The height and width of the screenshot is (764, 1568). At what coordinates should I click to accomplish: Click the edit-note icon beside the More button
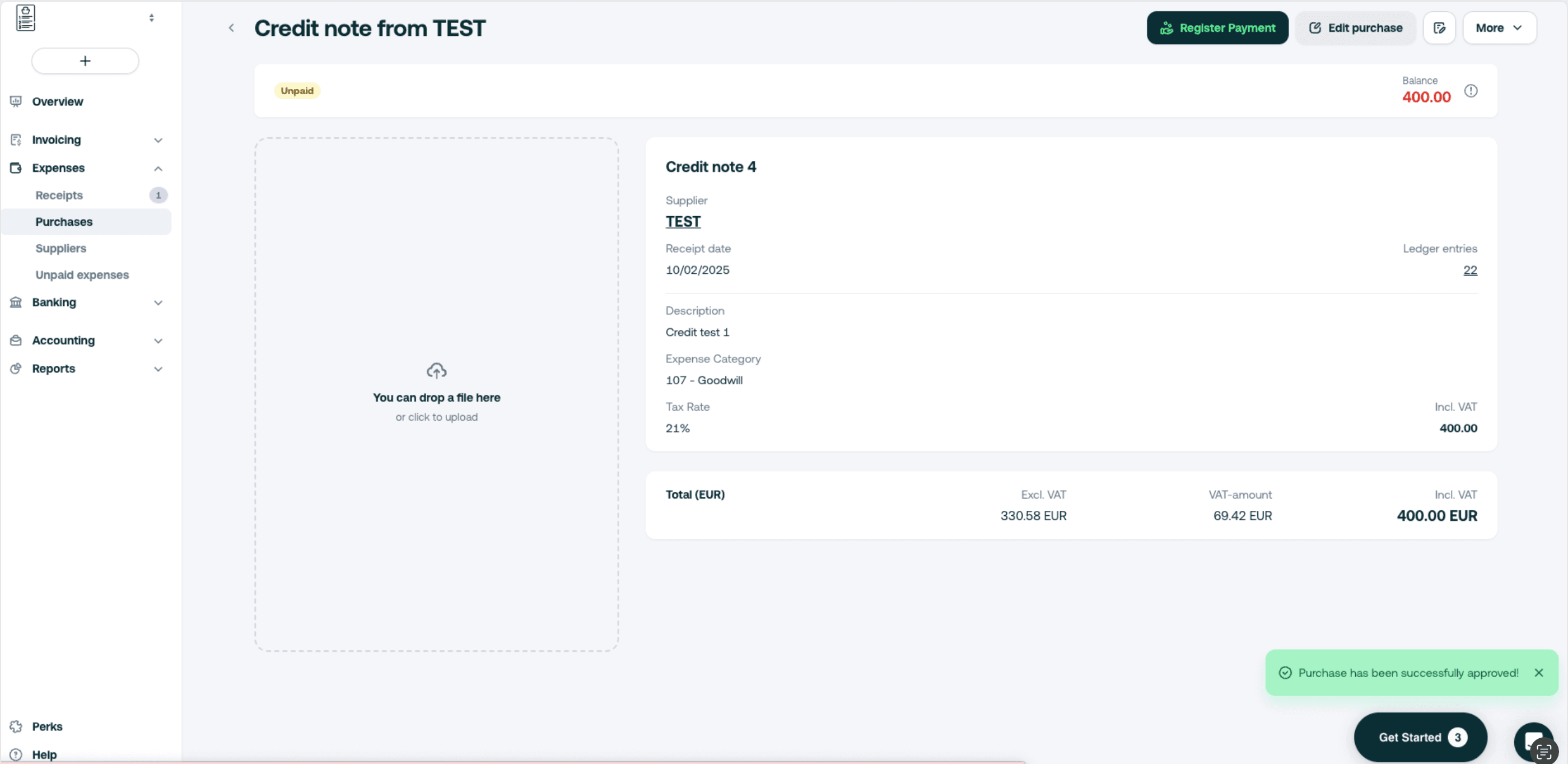pos(1440,27)
